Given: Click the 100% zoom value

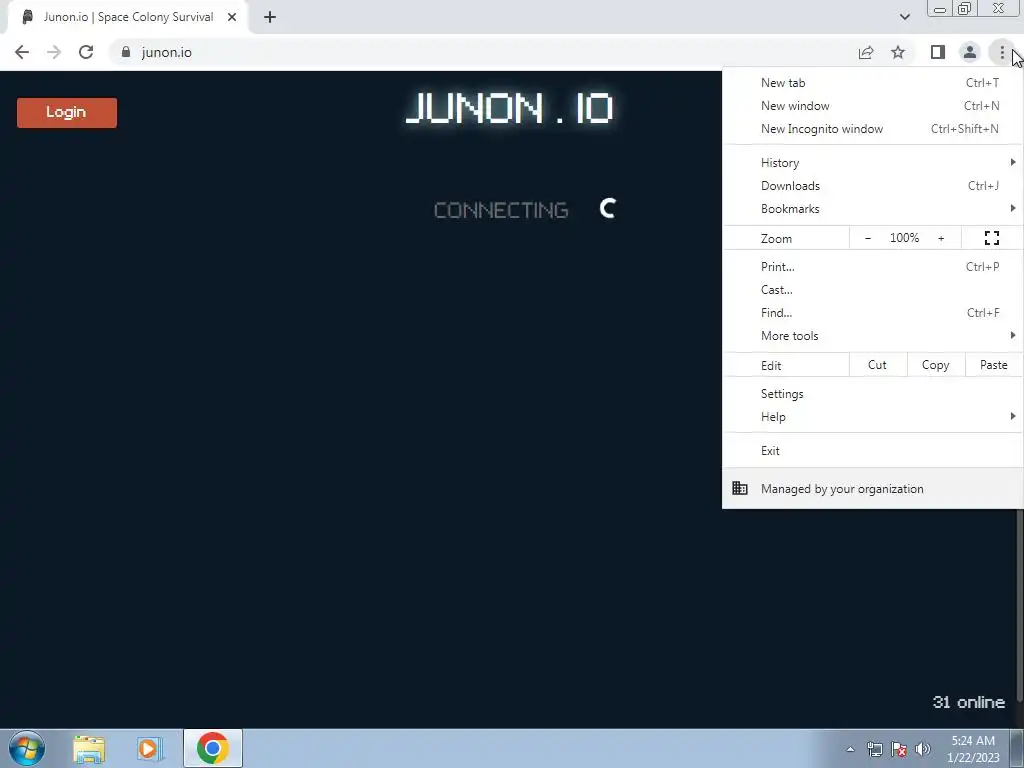Looking at the screenshot, I should tap(904, 238).
